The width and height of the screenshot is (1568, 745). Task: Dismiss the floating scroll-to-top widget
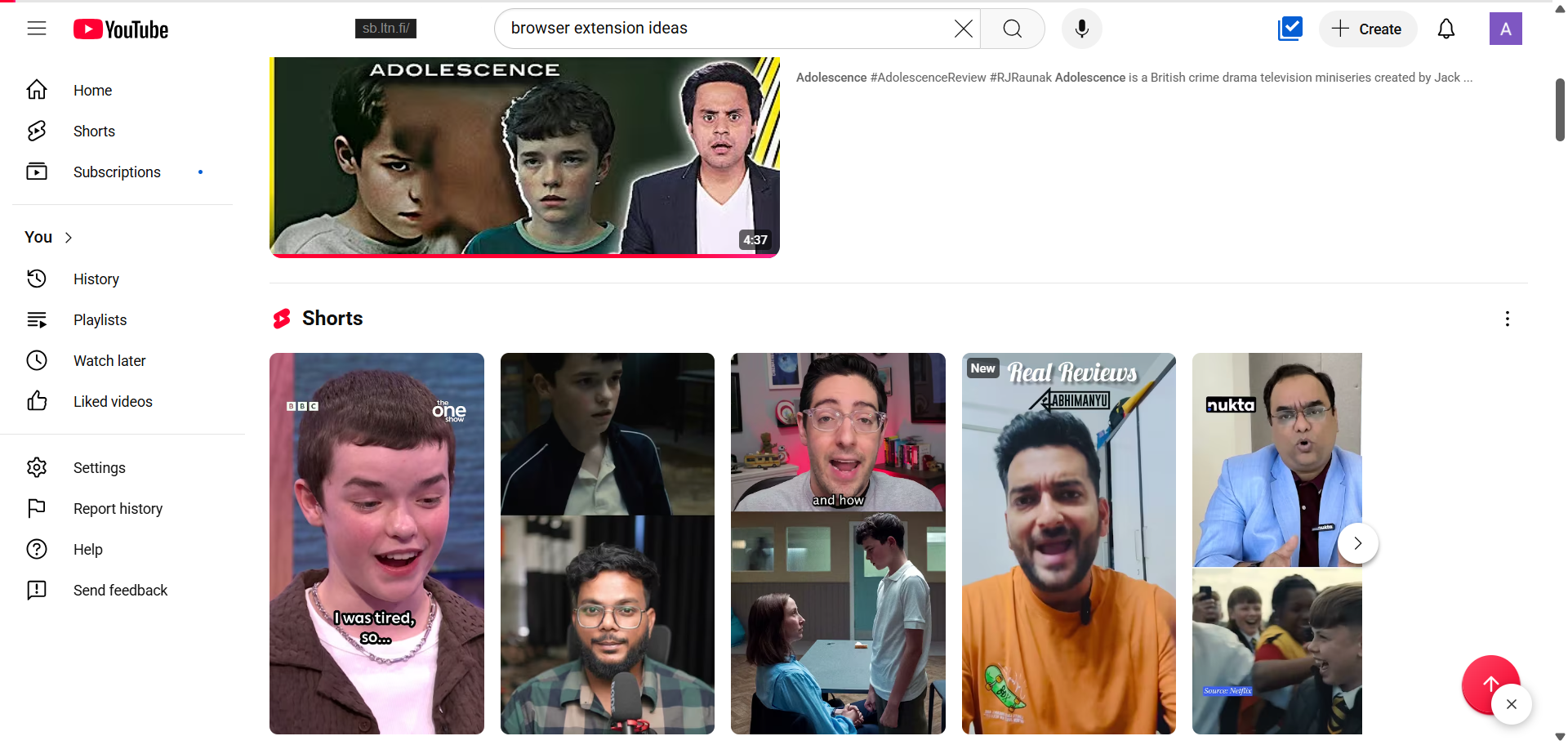(x=1512, y=704)
